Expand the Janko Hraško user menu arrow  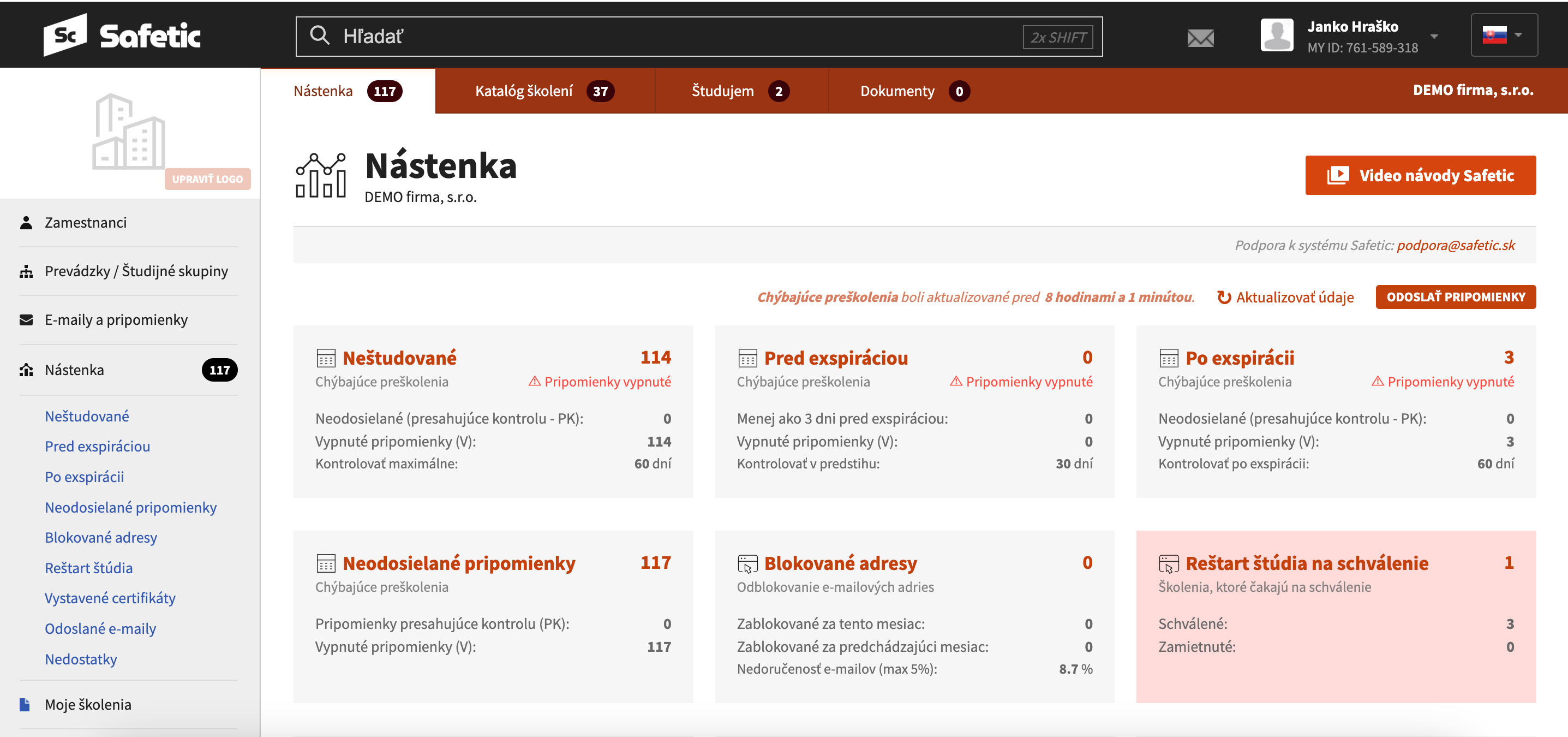(x=1434, y=36)
